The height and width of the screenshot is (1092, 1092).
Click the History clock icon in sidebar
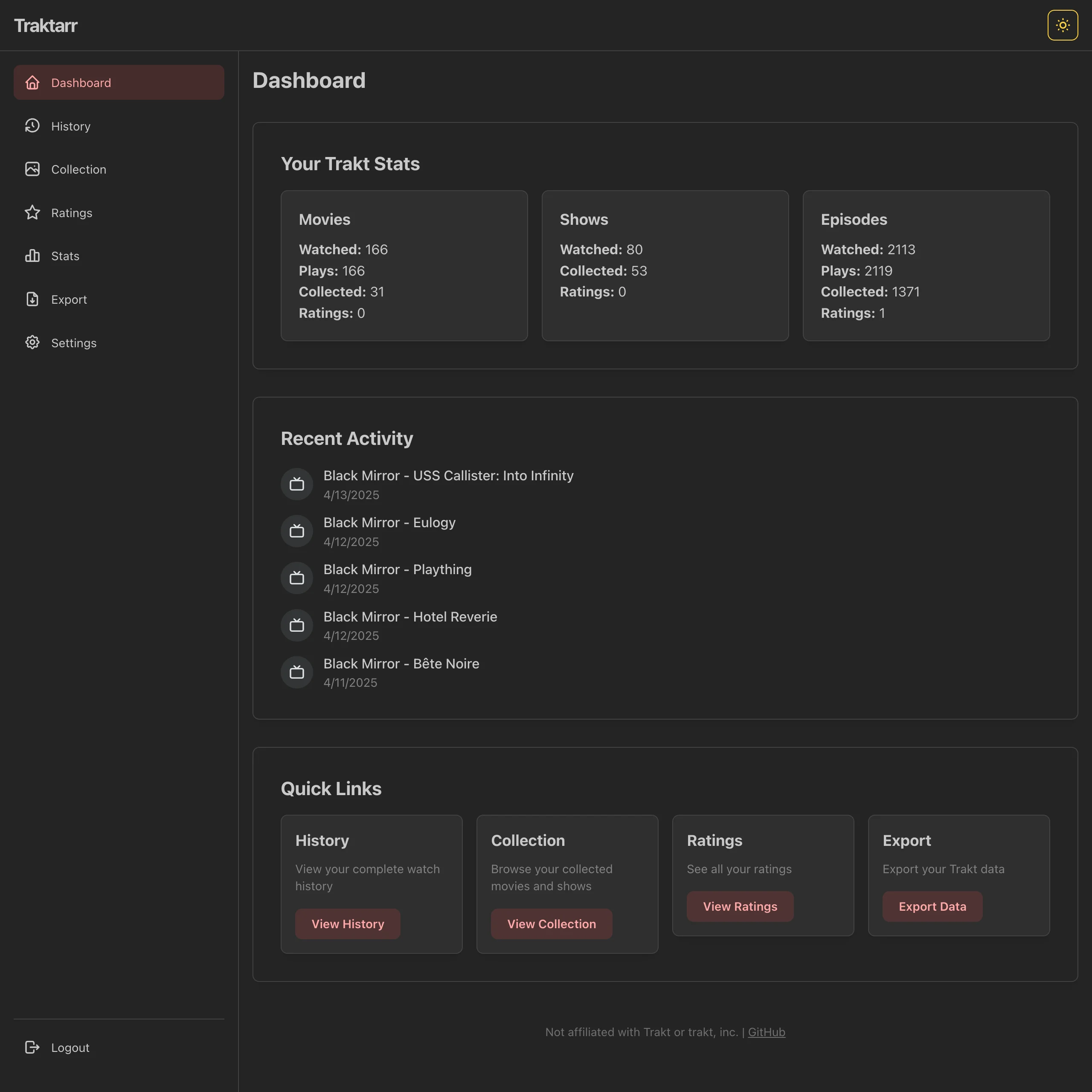point(32,125)
